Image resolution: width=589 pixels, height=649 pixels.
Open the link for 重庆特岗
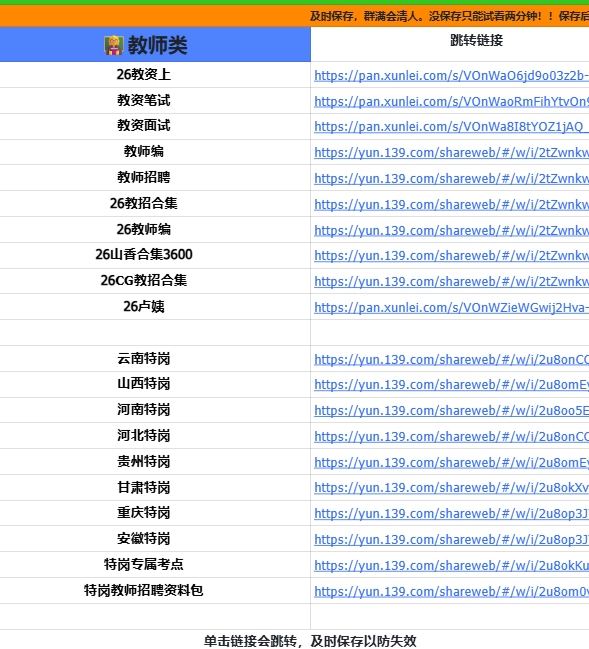point(451,514)
